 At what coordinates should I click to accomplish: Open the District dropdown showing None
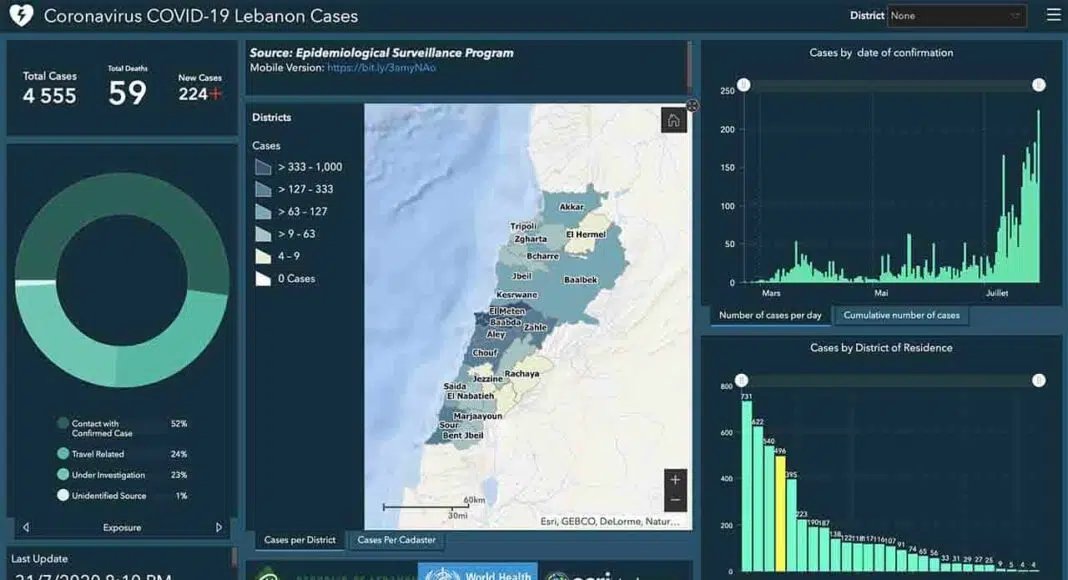pos(956,16)
